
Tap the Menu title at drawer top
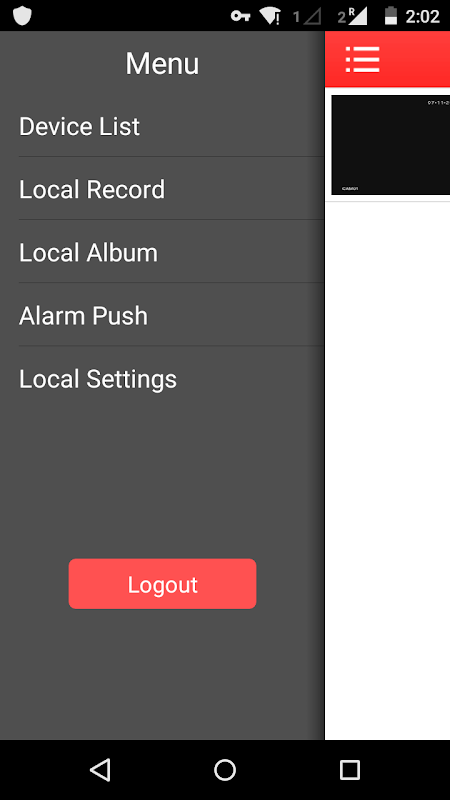coord(162,64)
